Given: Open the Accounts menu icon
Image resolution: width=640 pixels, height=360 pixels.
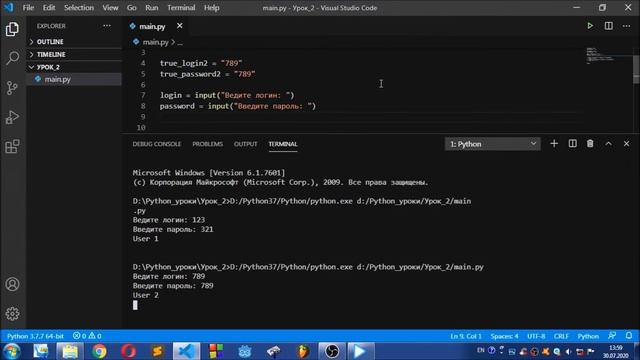Looking at the screenshot, I should click(x=12, y=284).
